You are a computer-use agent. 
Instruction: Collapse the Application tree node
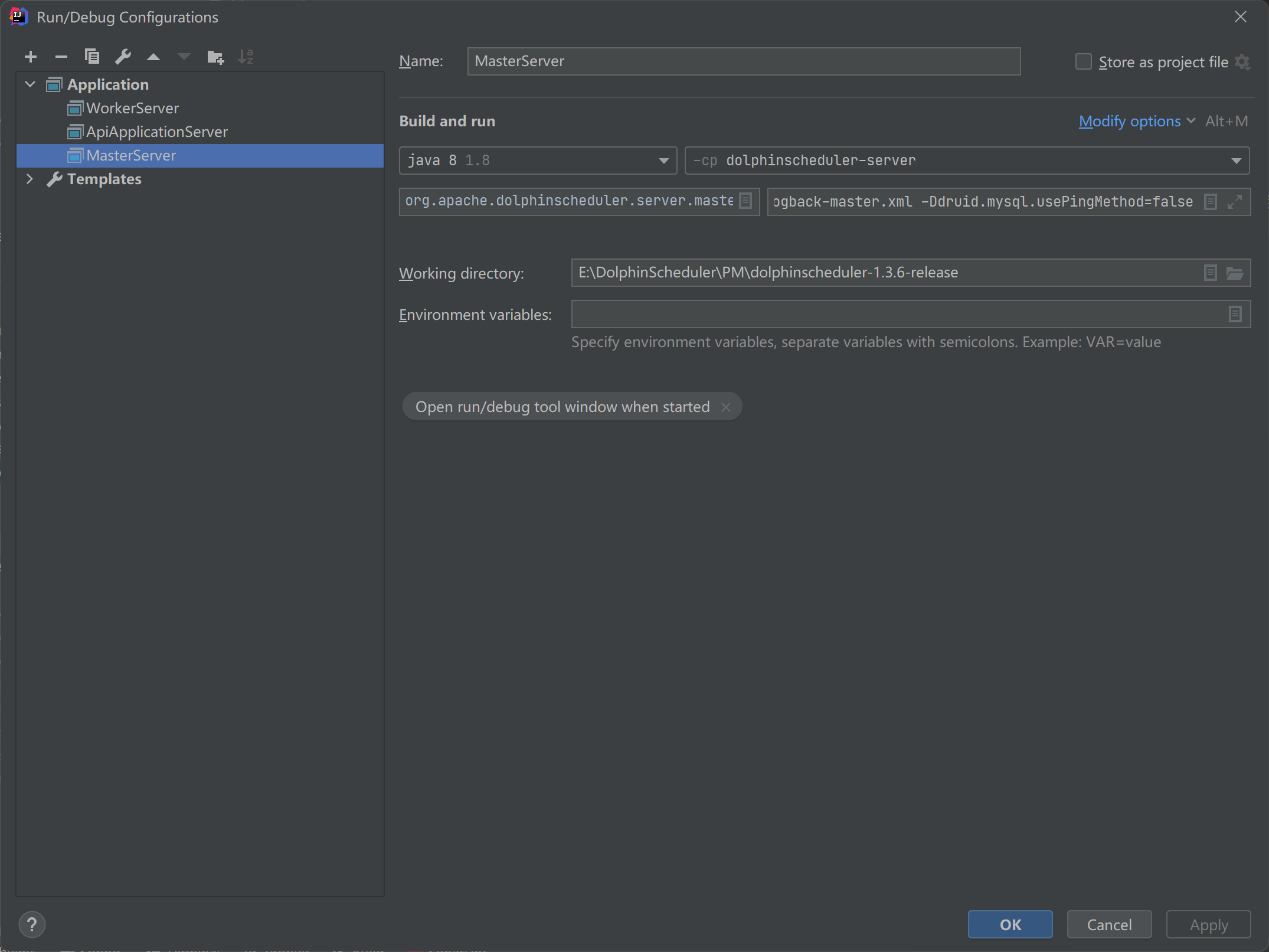click(31, 84)
